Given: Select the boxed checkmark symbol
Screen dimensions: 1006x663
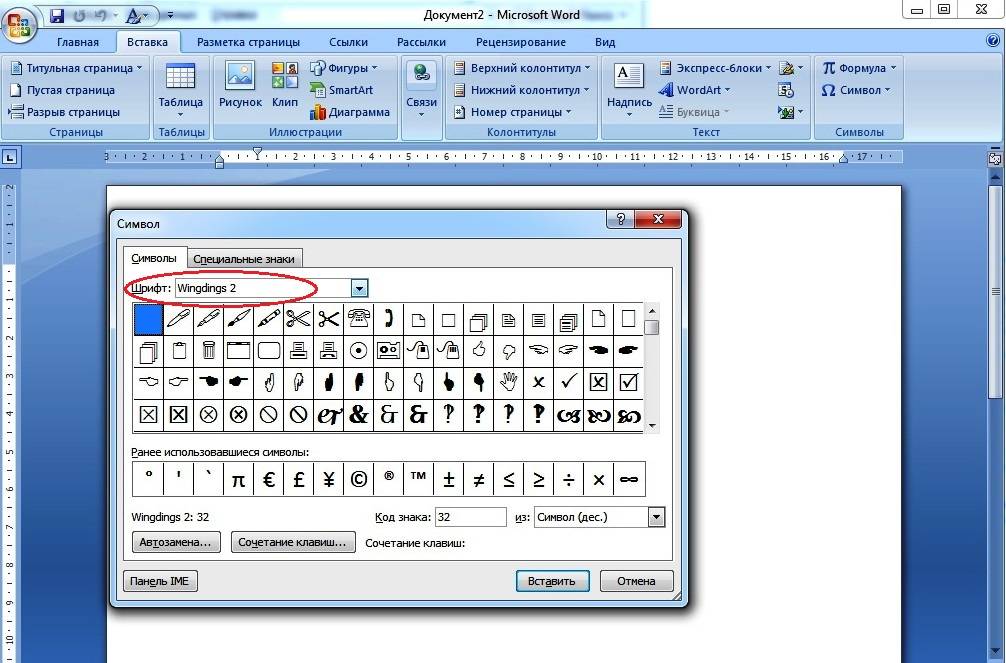Looking at the screenshot, I should pos(628,382).
